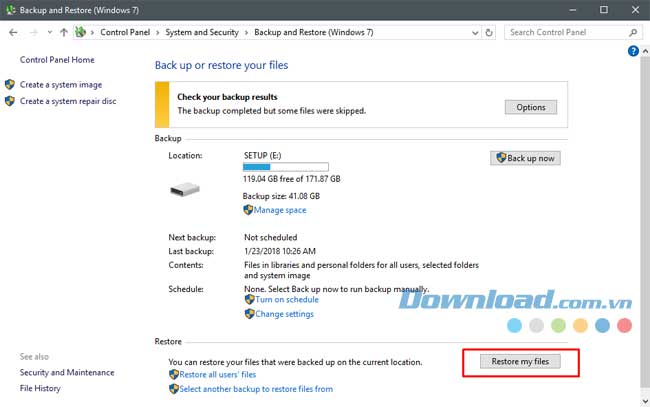Select Control Panel in the breadcrumb
Viewport: 650px width, 407px height.
click(125, 32)
